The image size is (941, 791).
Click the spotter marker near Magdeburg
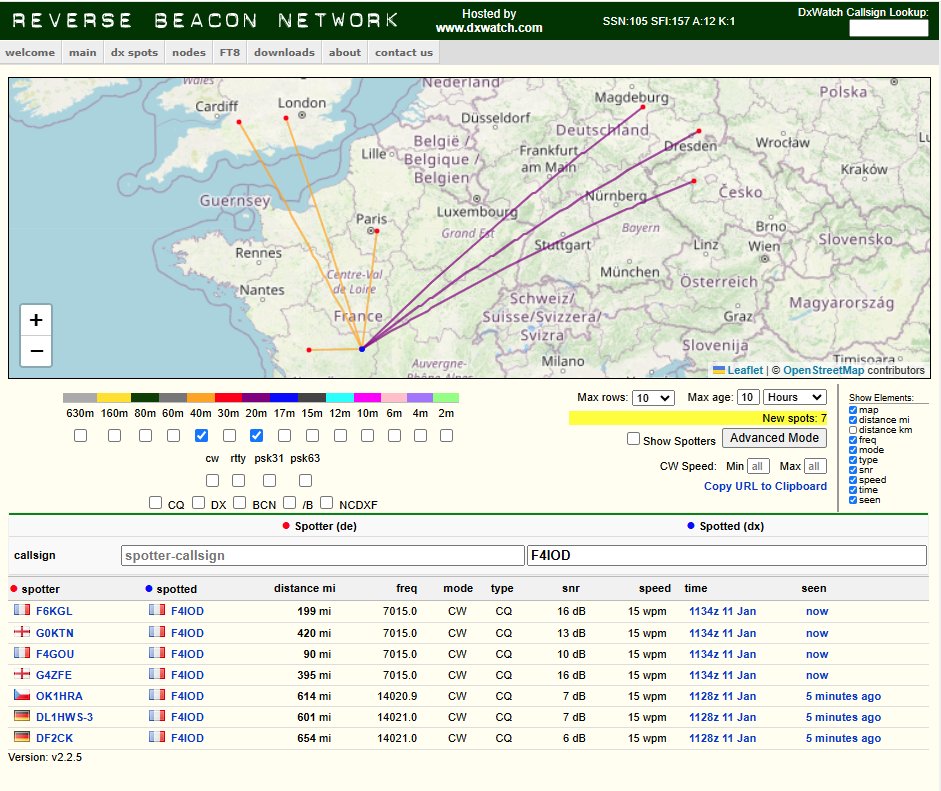[643, 107]
